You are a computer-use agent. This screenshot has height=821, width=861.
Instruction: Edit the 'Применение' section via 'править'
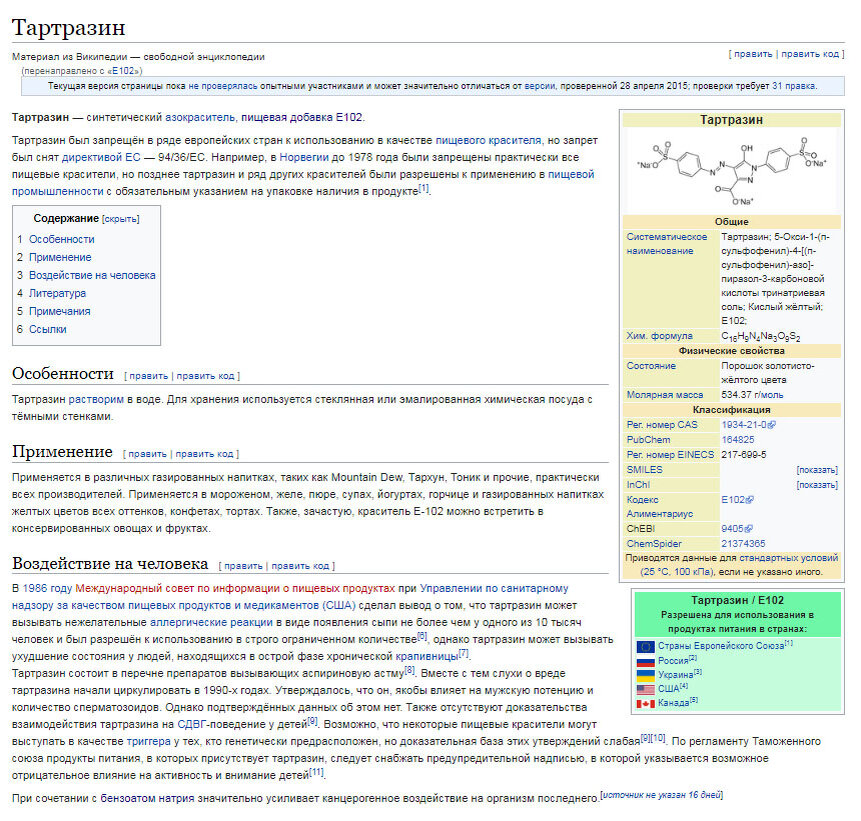point(147,454)
